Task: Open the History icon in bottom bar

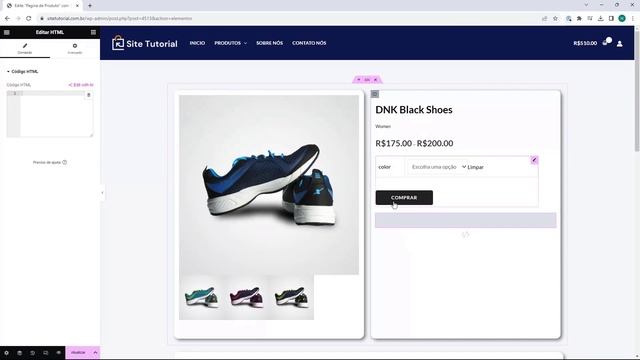Action: (x=33, y=353)
